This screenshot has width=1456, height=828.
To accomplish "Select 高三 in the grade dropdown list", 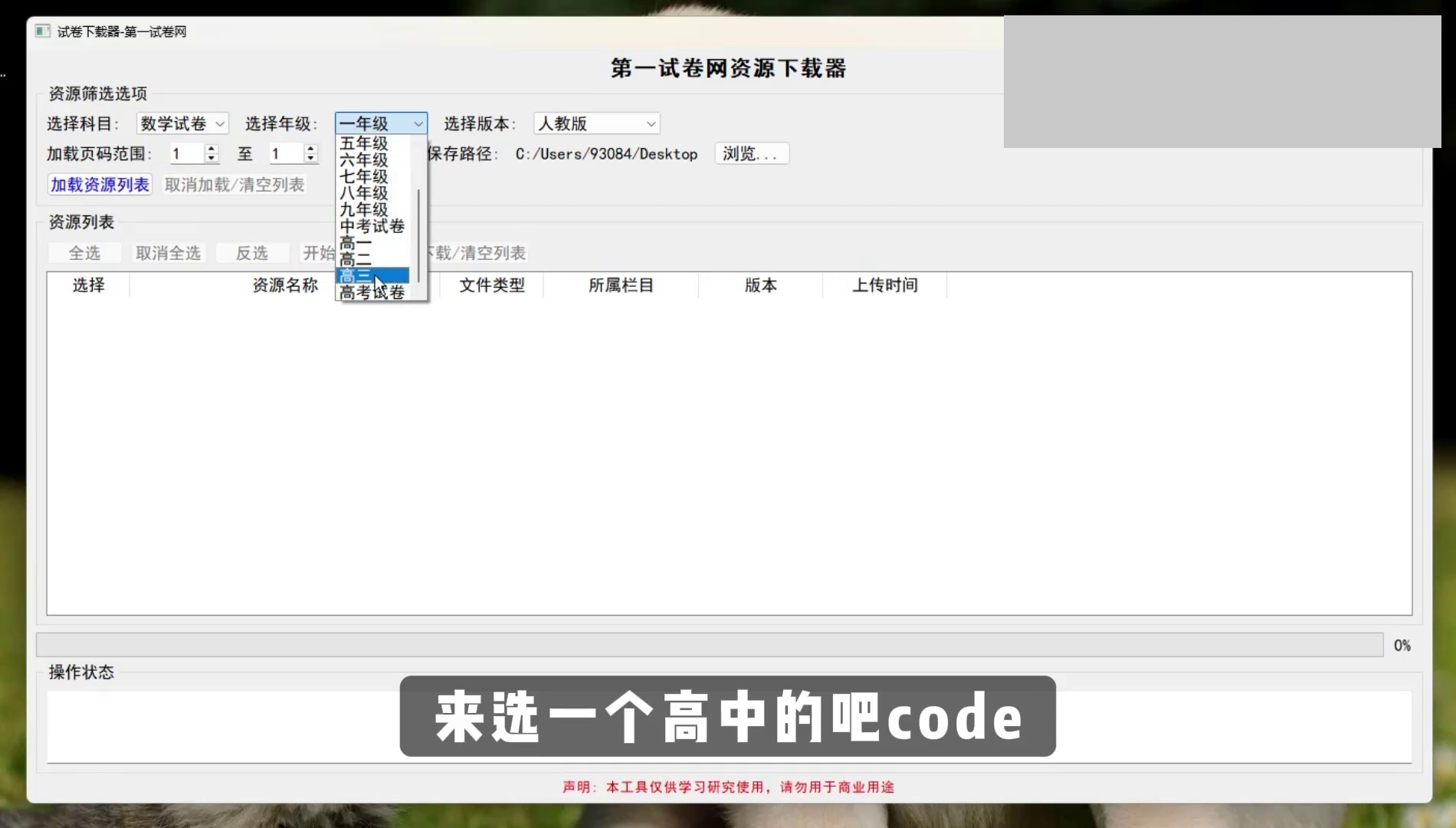I will click(372, 275).
